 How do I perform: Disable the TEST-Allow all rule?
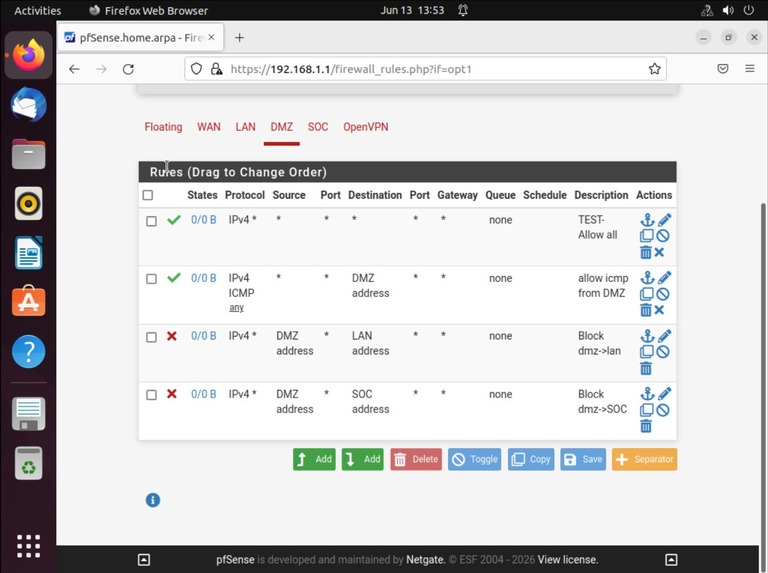click(663, 236)
